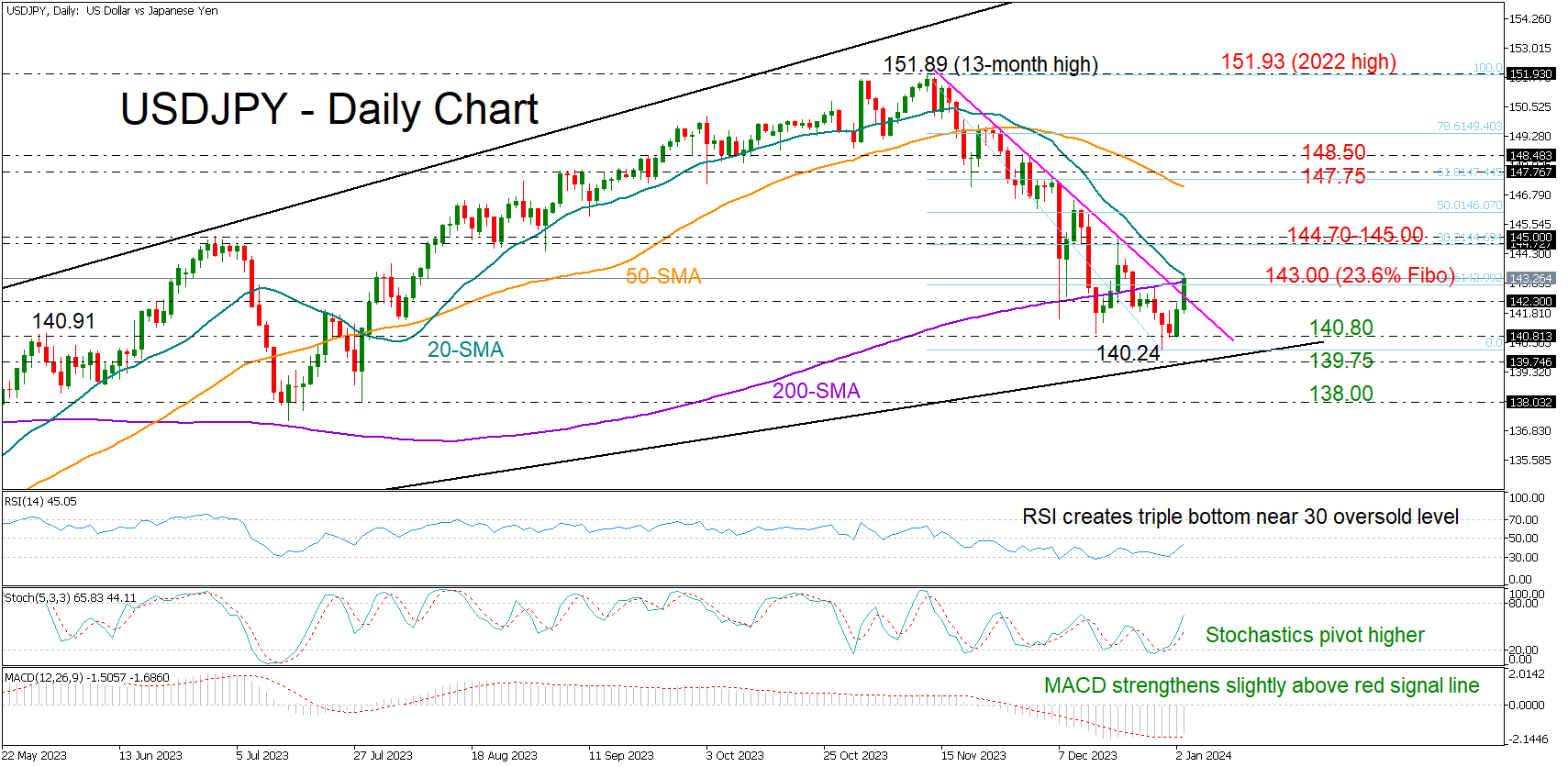Screen dimensions: 1568x767
Task: Click the chart header 'USDJPY, Daily: US Dollar vs Japanese Yen'
Action: click(112, 11)
